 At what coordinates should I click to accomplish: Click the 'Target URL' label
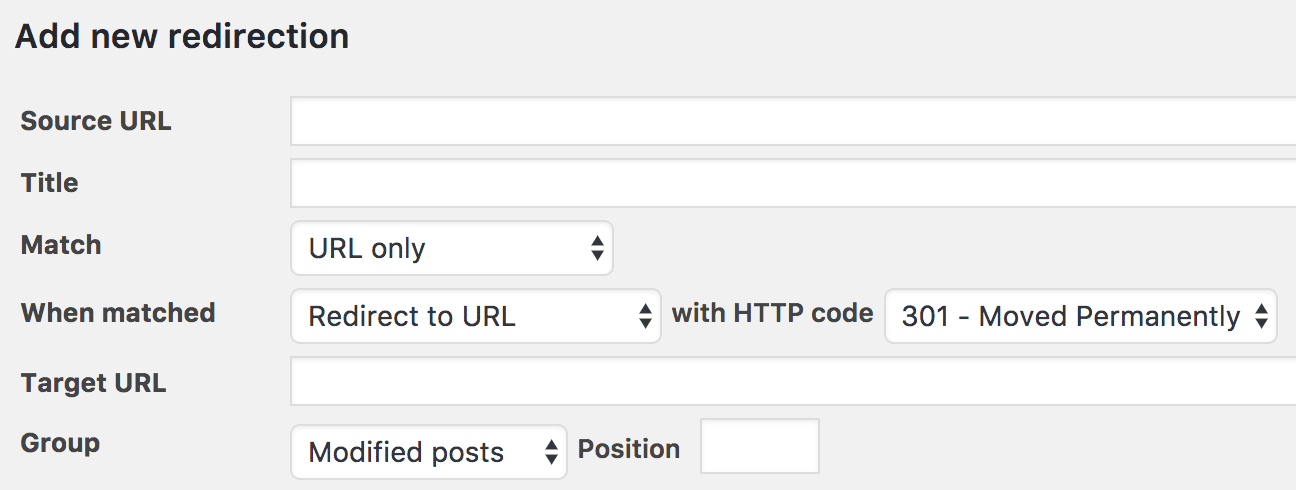[x=93, y=383]
